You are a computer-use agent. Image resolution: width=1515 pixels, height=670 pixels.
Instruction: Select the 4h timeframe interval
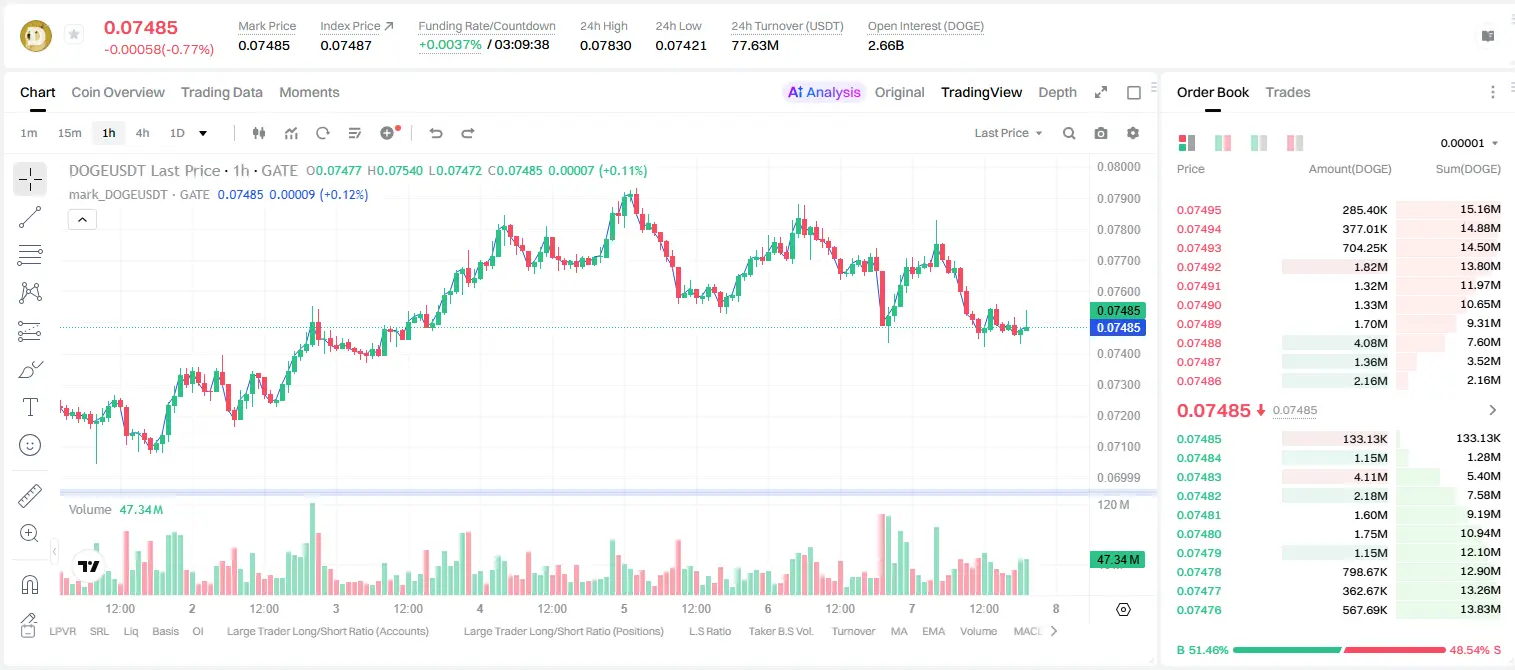click(x=143, y=133)
